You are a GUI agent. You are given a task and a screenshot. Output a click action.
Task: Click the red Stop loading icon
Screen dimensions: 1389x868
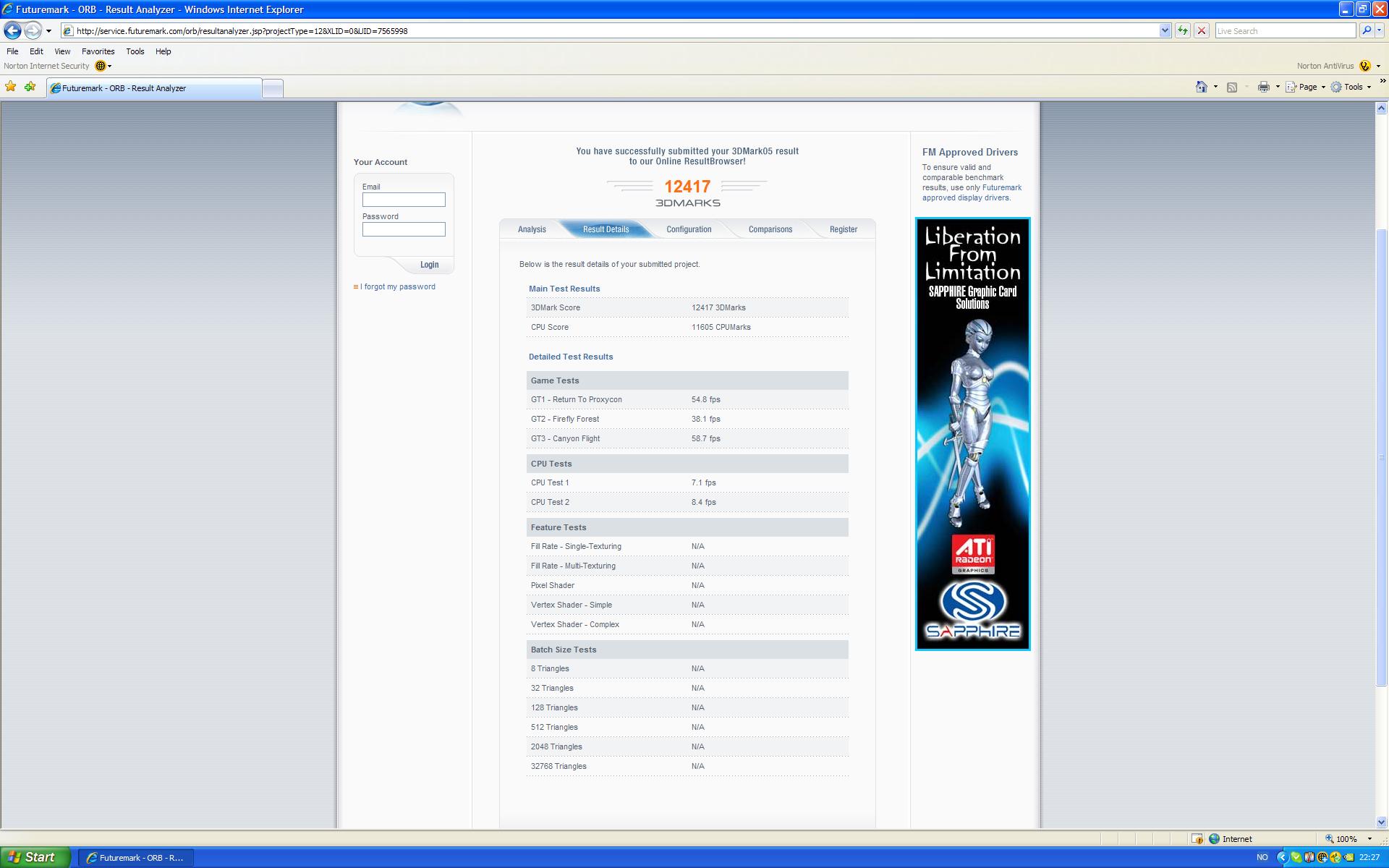(1202, 30)
